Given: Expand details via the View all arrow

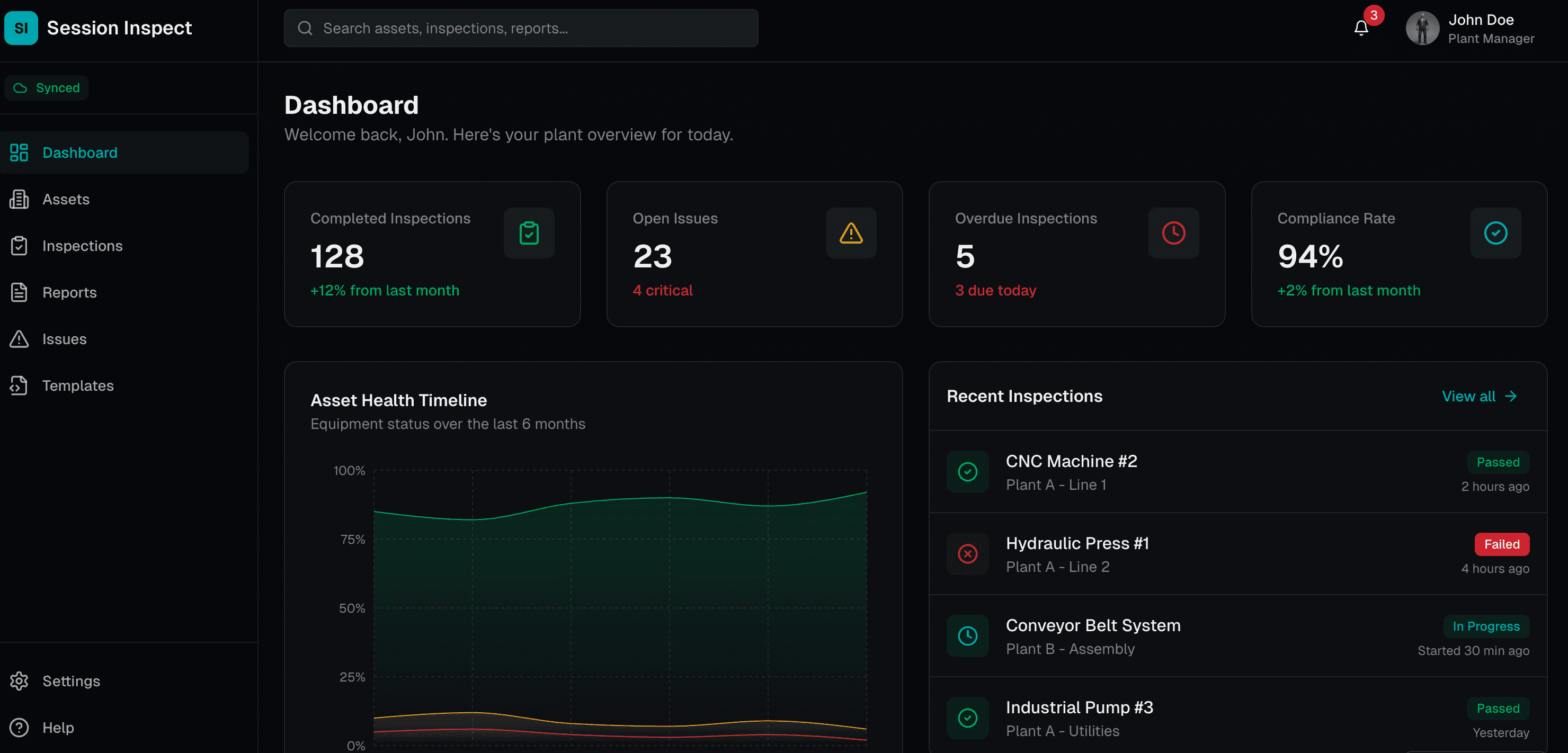Looking at the screenshot, I should click(1511, 396).
